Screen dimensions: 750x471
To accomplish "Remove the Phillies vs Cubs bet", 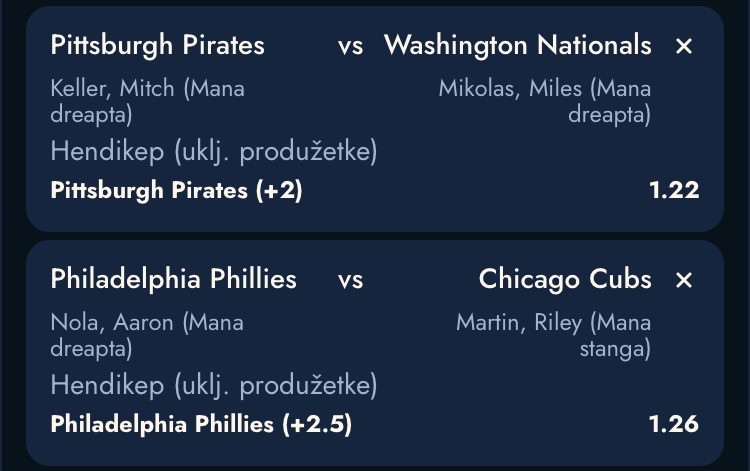I will pos(684,280).
